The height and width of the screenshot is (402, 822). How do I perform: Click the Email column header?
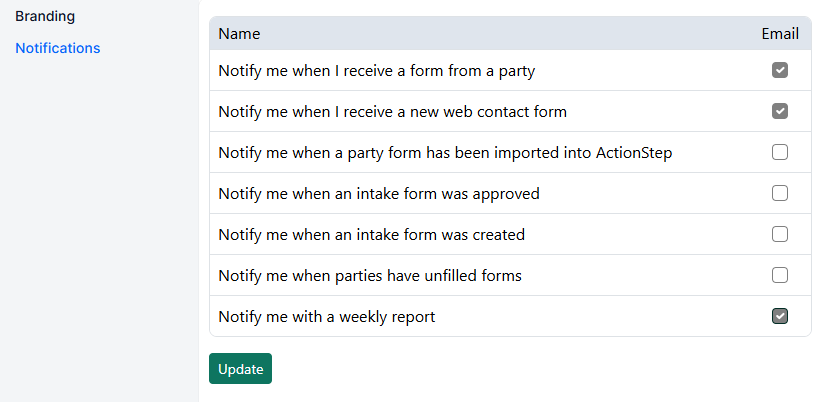780,34
